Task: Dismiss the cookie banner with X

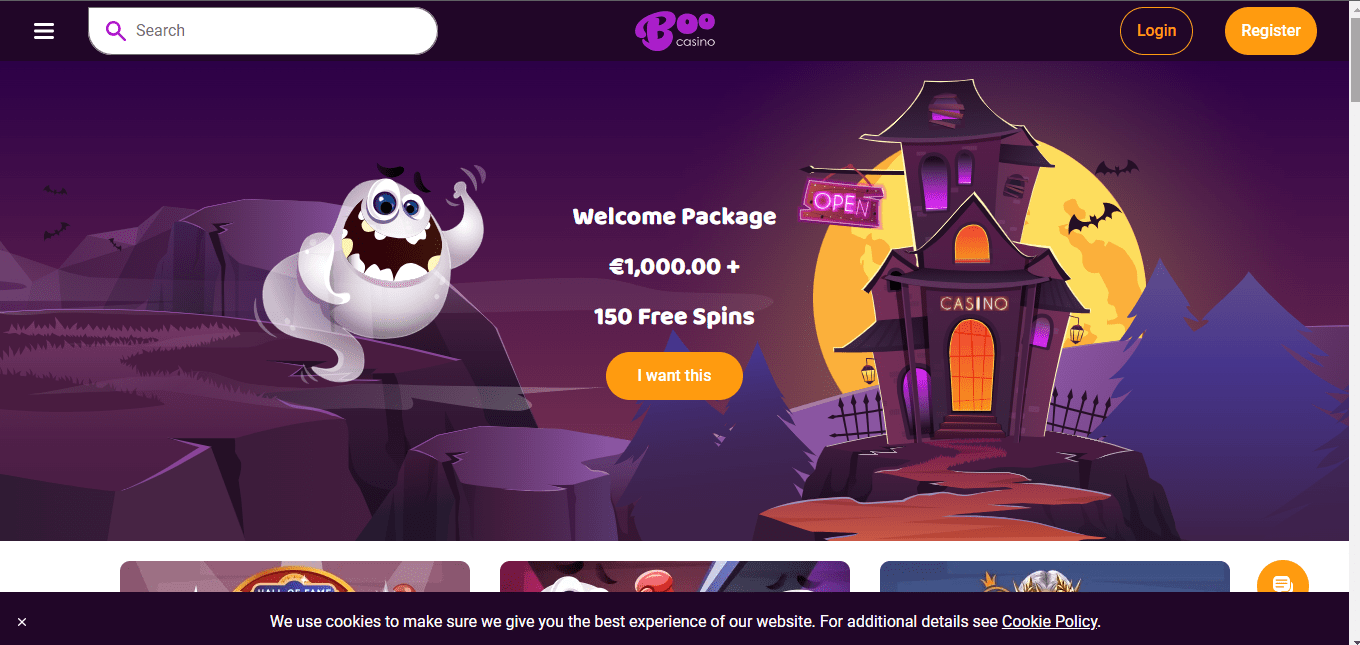Action: click(22, 622)
